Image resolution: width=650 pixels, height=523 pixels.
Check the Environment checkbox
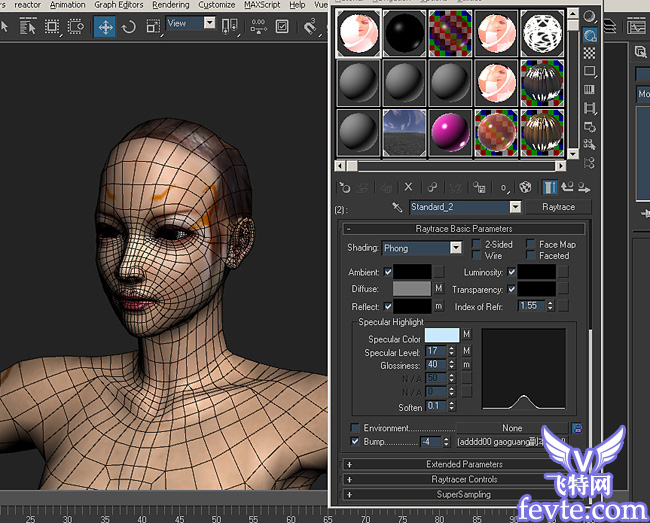tap(355, 428)
